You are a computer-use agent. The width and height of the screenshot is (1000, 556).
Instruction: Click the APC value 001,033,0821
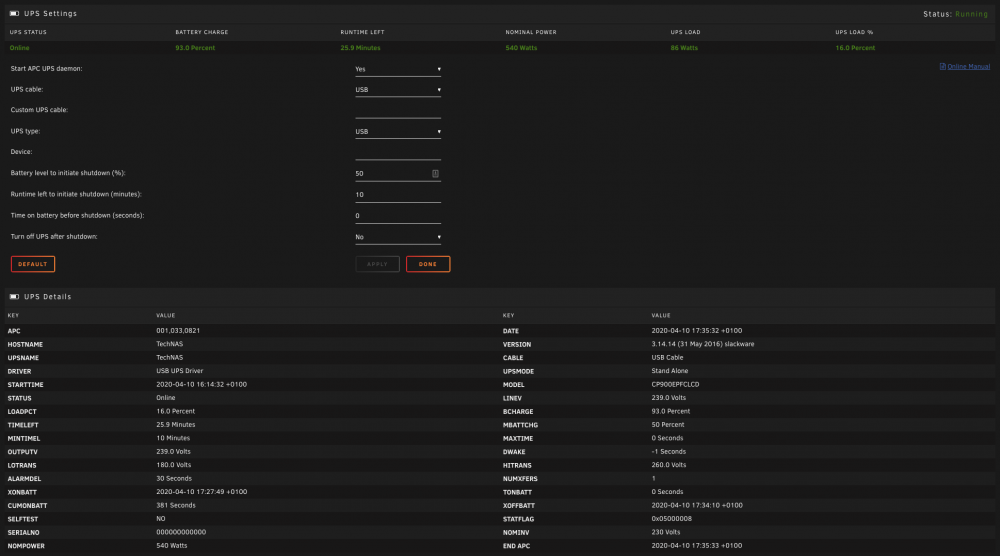178,331
